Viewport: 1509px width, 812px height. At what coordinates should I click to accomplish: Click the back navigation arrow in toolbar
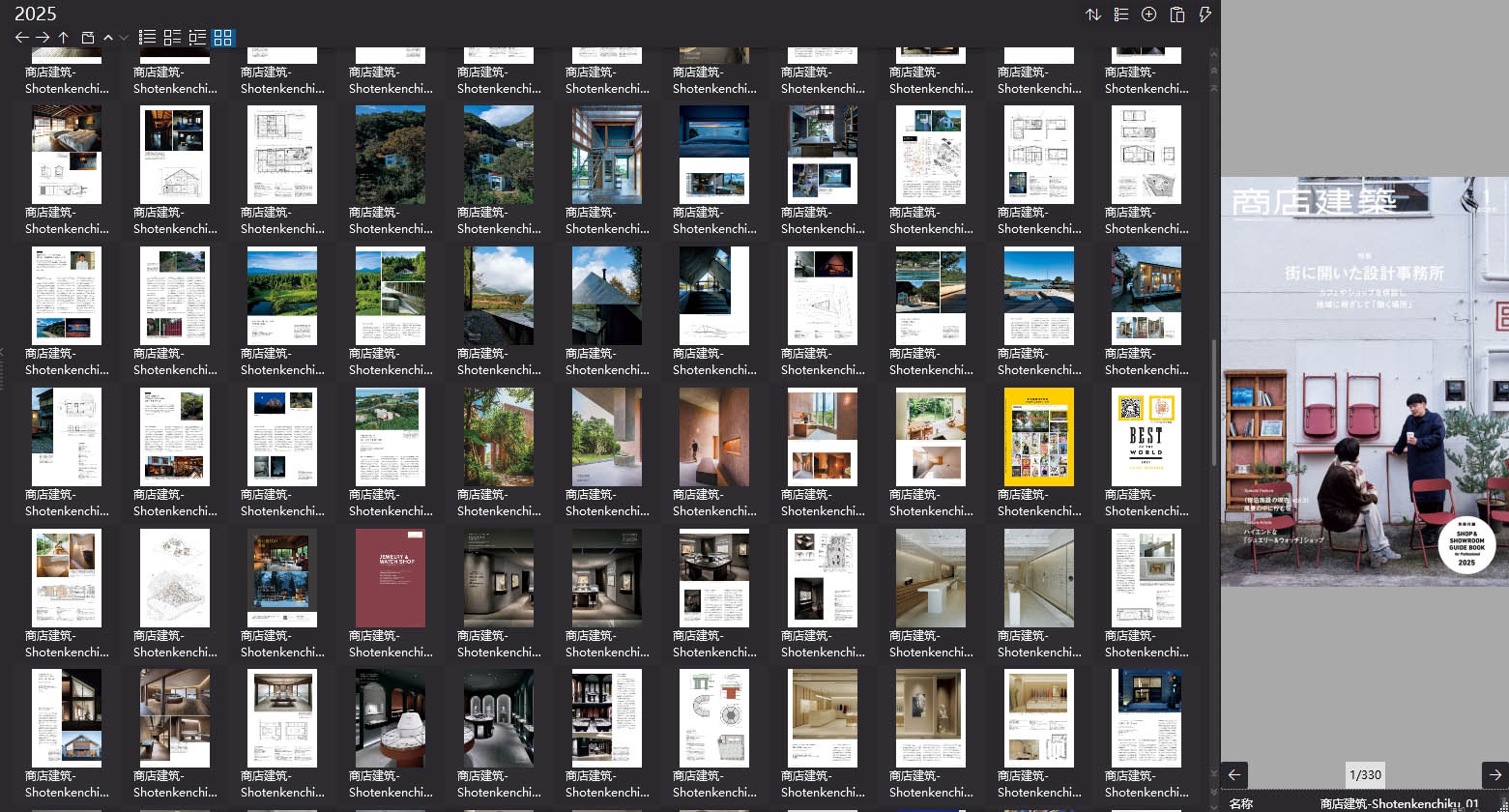(21, 38)
